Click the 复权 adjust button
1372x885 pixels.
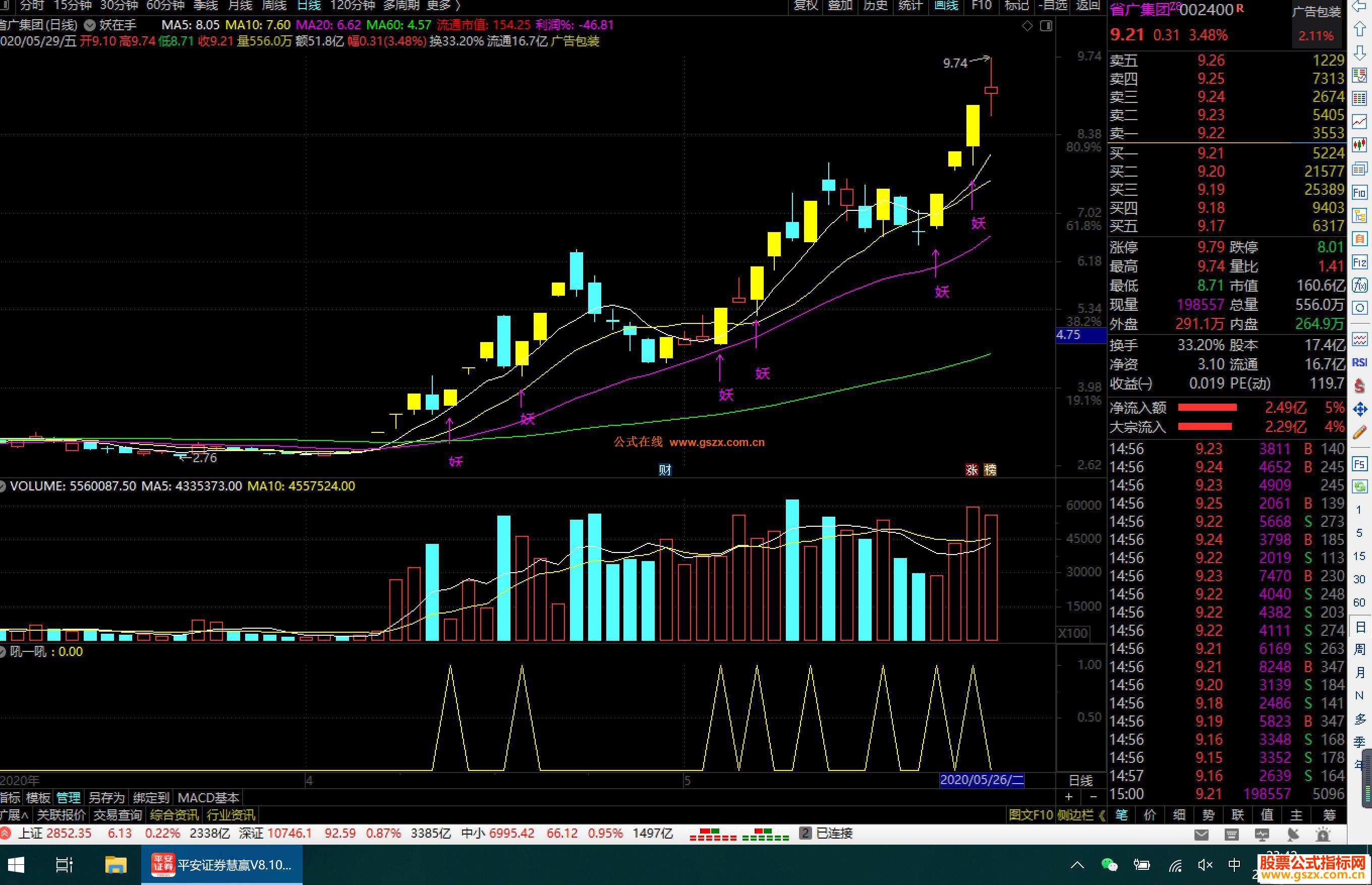pos(806,6)
